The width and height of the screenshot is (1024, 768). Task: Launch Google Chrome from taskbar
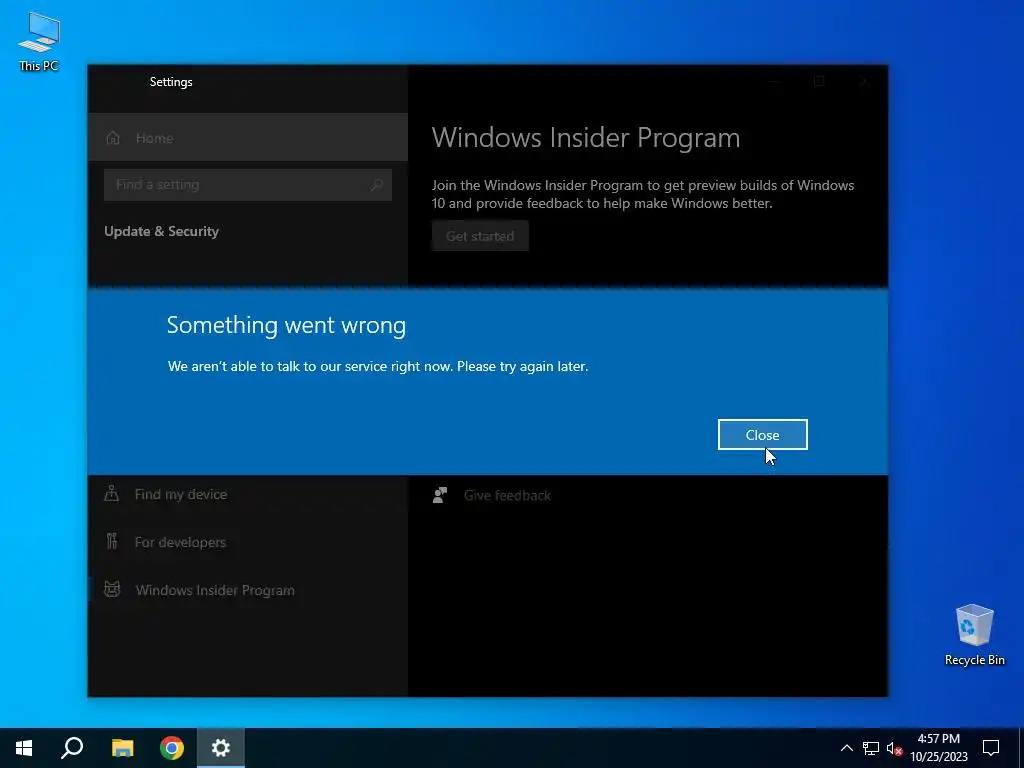(172, 748)
